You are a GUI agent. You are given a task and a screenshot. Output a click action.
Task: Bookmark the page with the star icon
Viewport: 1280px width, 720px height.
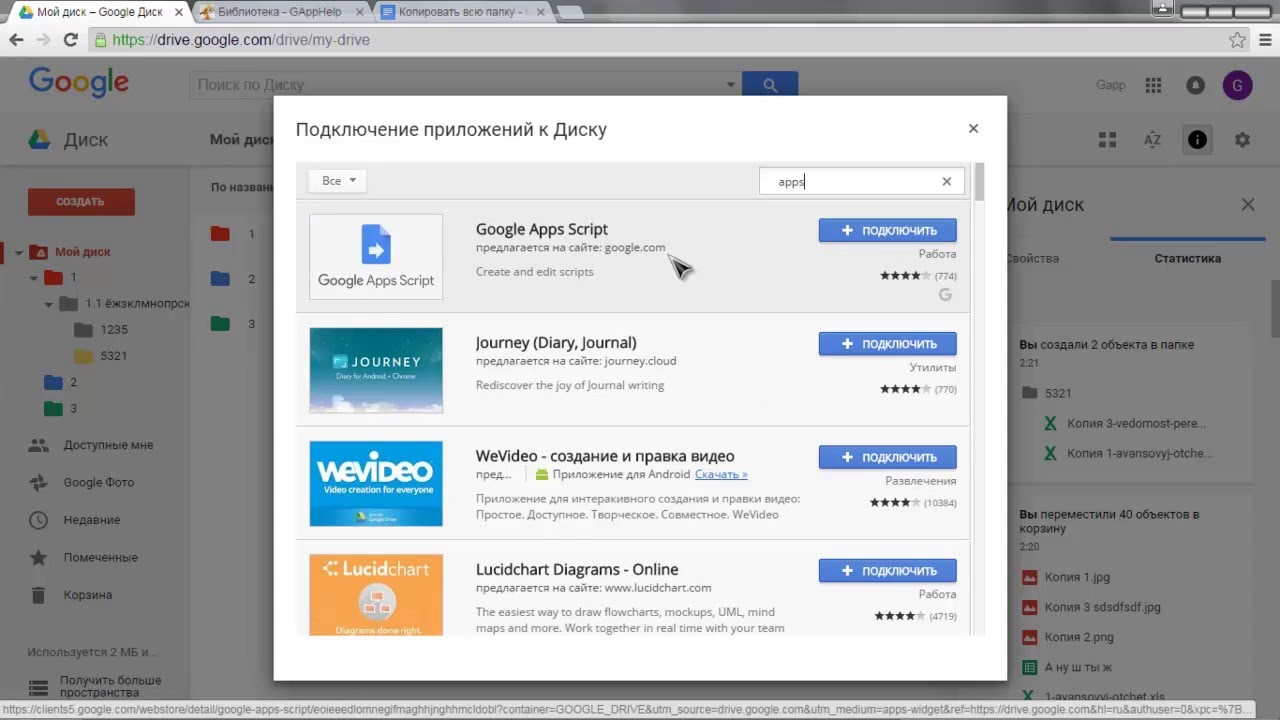[x=1237, y=40]
